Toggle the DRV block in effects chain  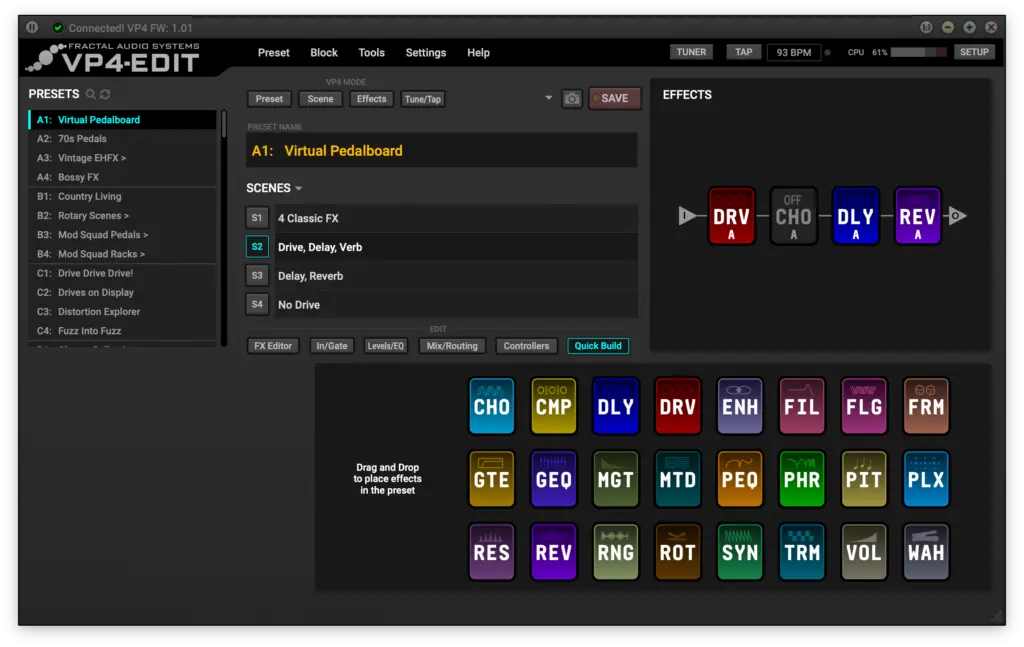[x=731, y=216]
